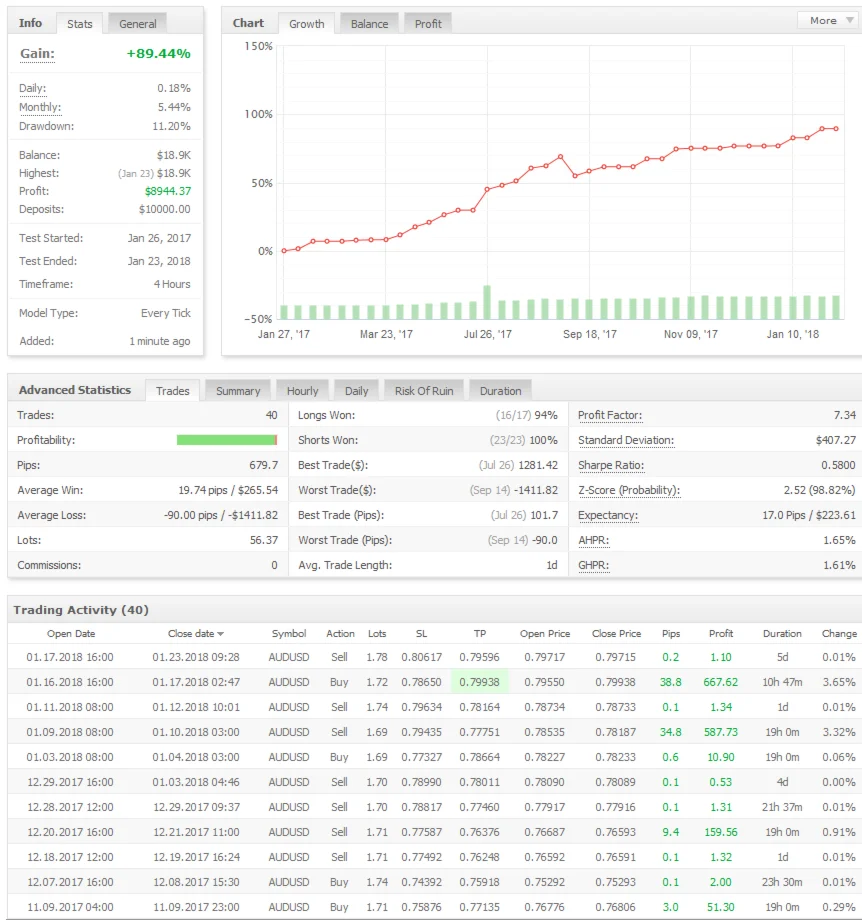Image resolution: width=862 pixels, height=920 pixels.
Task: Select the Profit chart tab
Action: tap(428, 23)
